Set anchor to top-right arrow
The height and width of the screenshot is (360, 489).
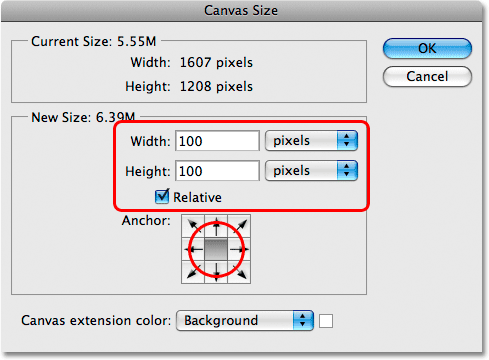(x=239, y=226)
